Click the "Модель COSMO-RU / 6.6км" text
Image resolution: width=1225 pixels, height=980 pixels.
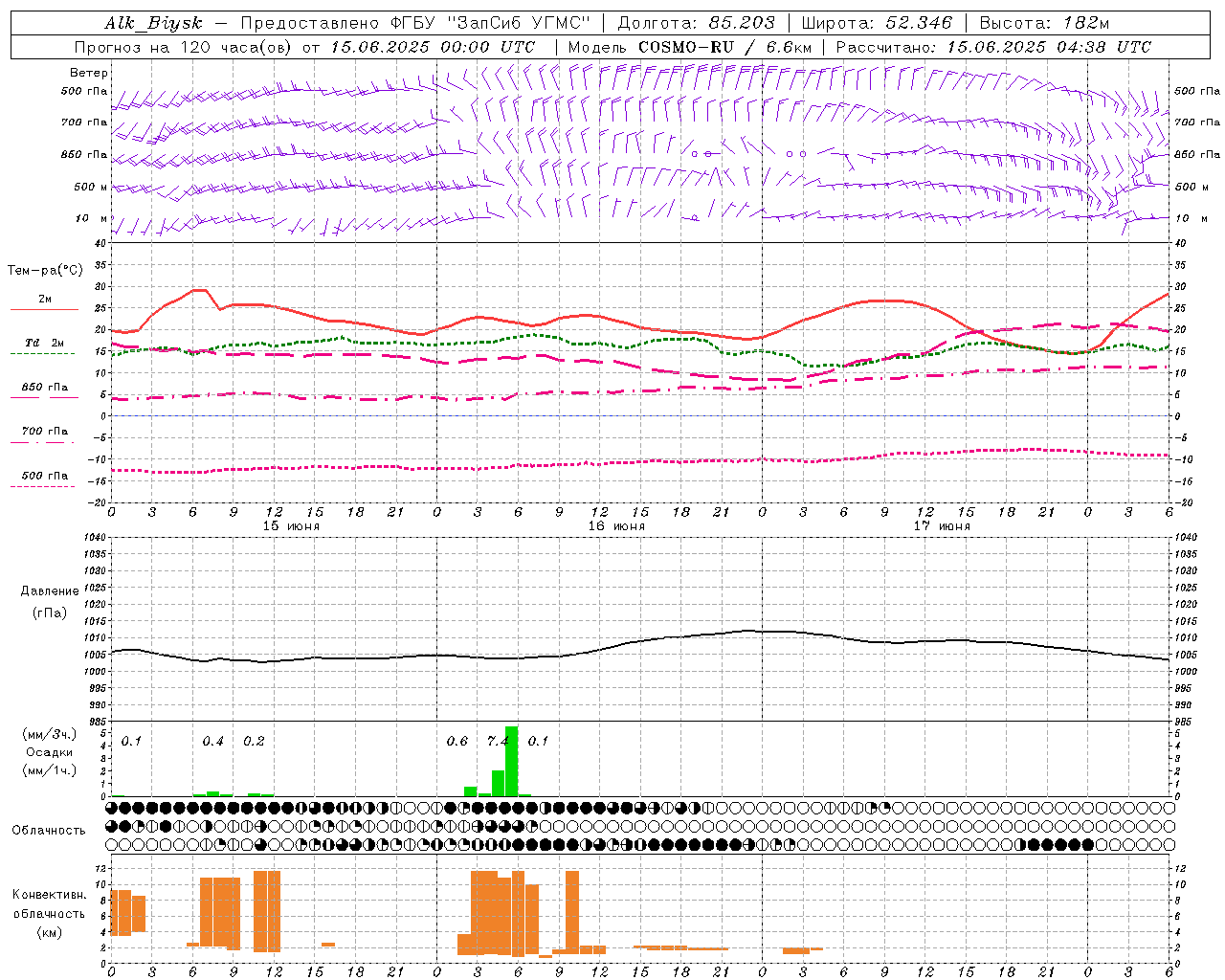(x=689, y=47)
